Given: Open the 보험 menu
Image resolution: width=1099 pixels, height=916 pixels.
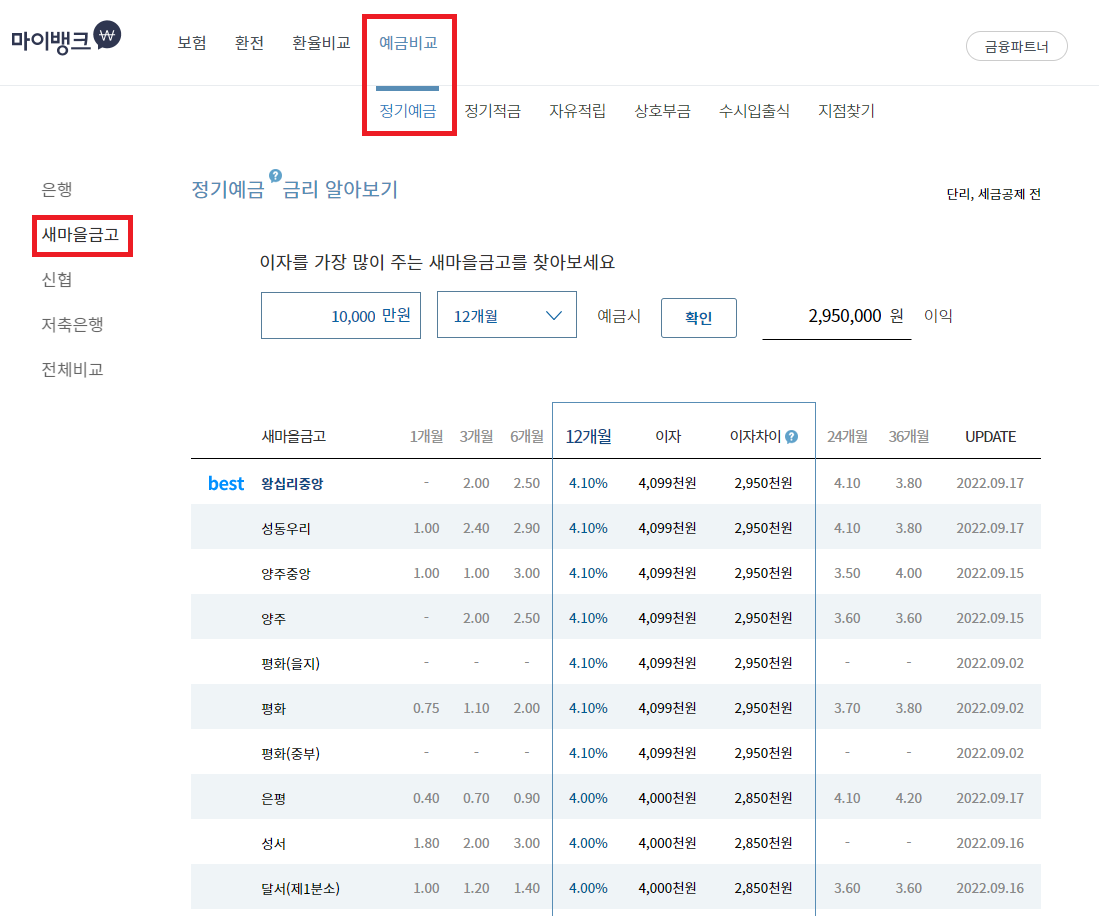Looking at the screenshot, I should pos(191,43).
